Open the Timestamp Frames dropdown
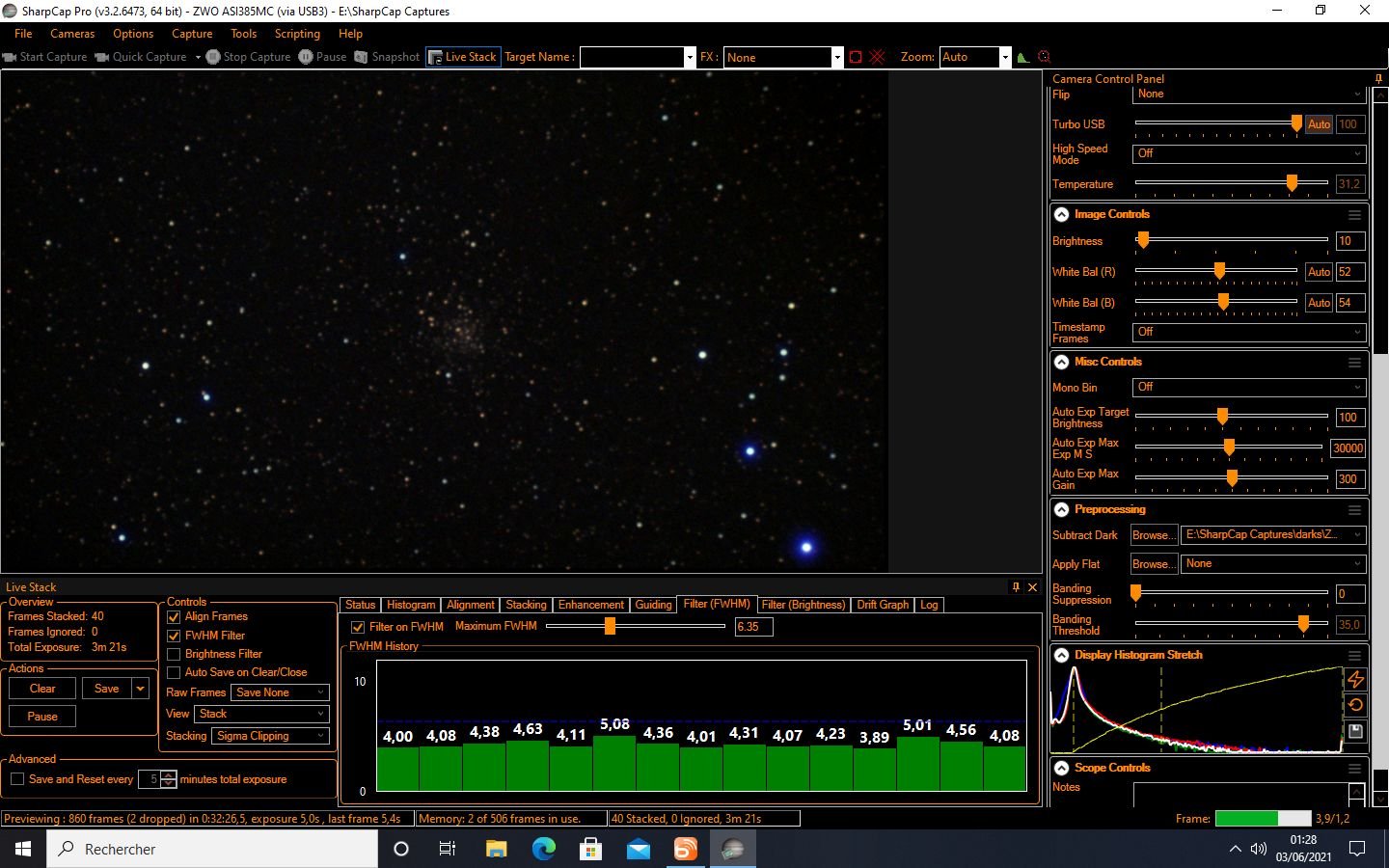 [1249, 332]
